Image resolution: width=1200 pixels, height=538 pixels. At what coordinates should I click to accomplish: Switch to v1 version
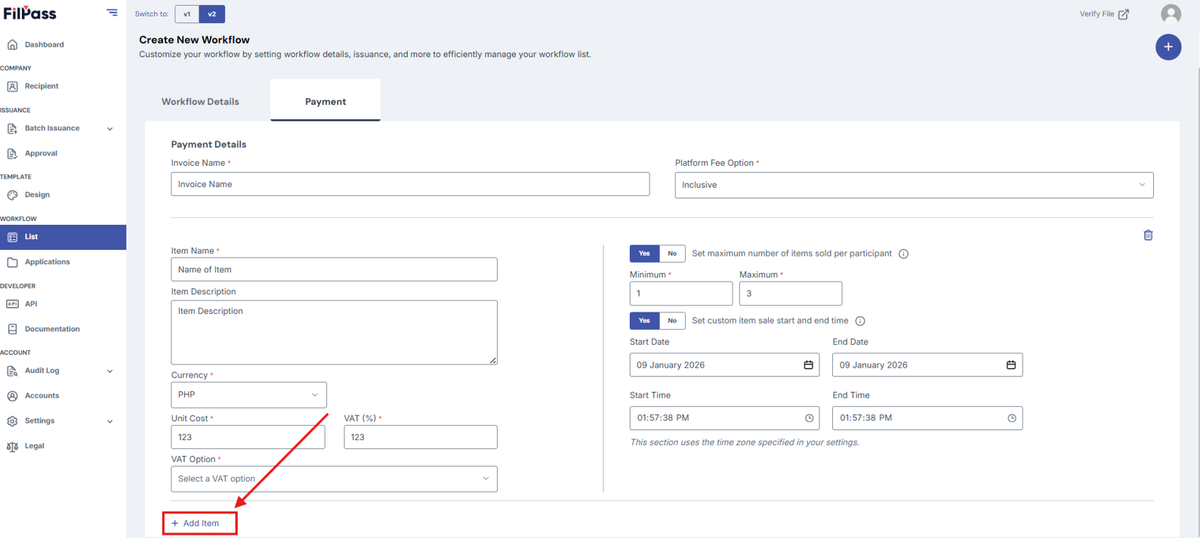point(187,14)
